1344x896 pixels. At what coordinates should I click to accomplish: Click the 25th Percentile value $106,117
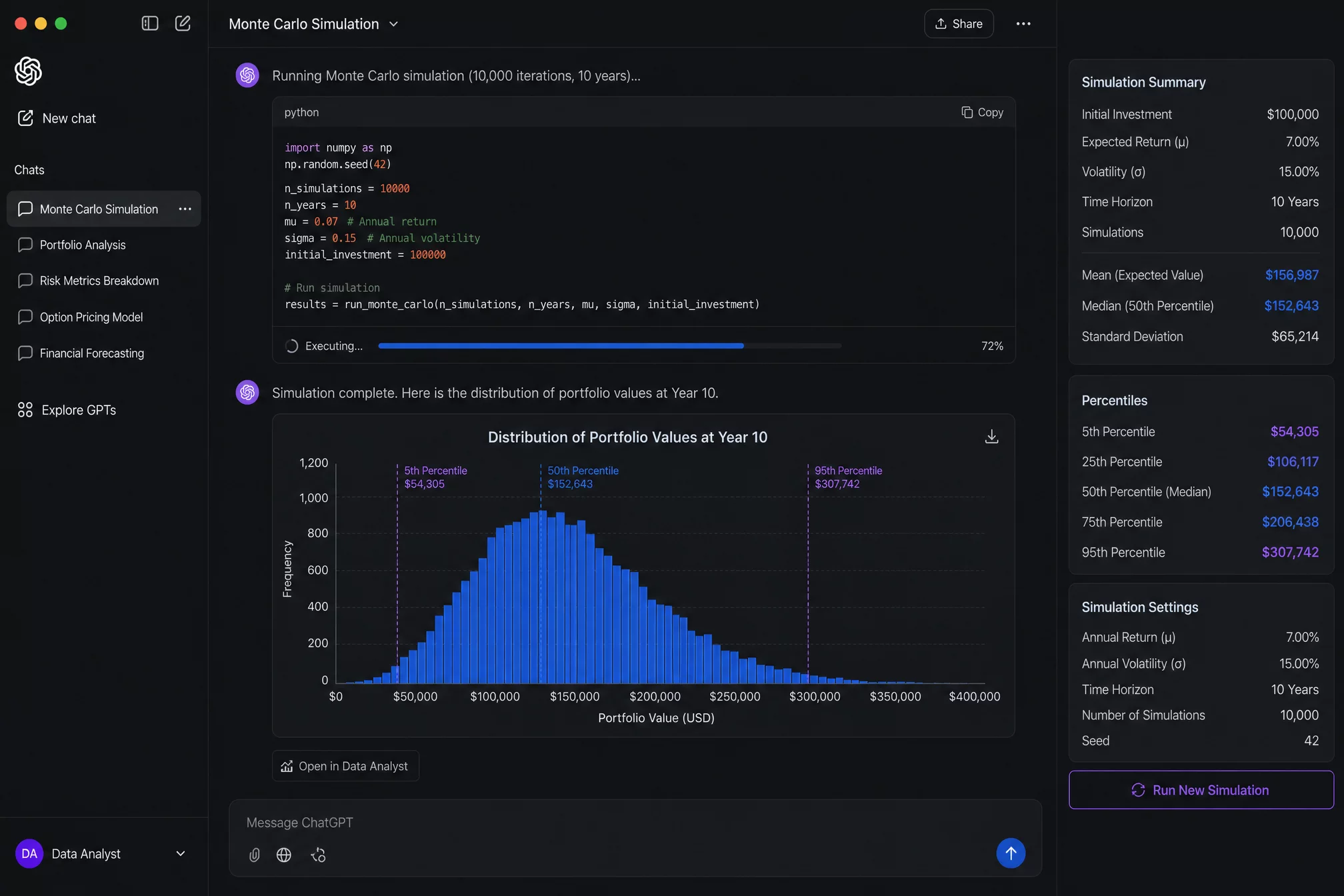(x=1293, y=461)
